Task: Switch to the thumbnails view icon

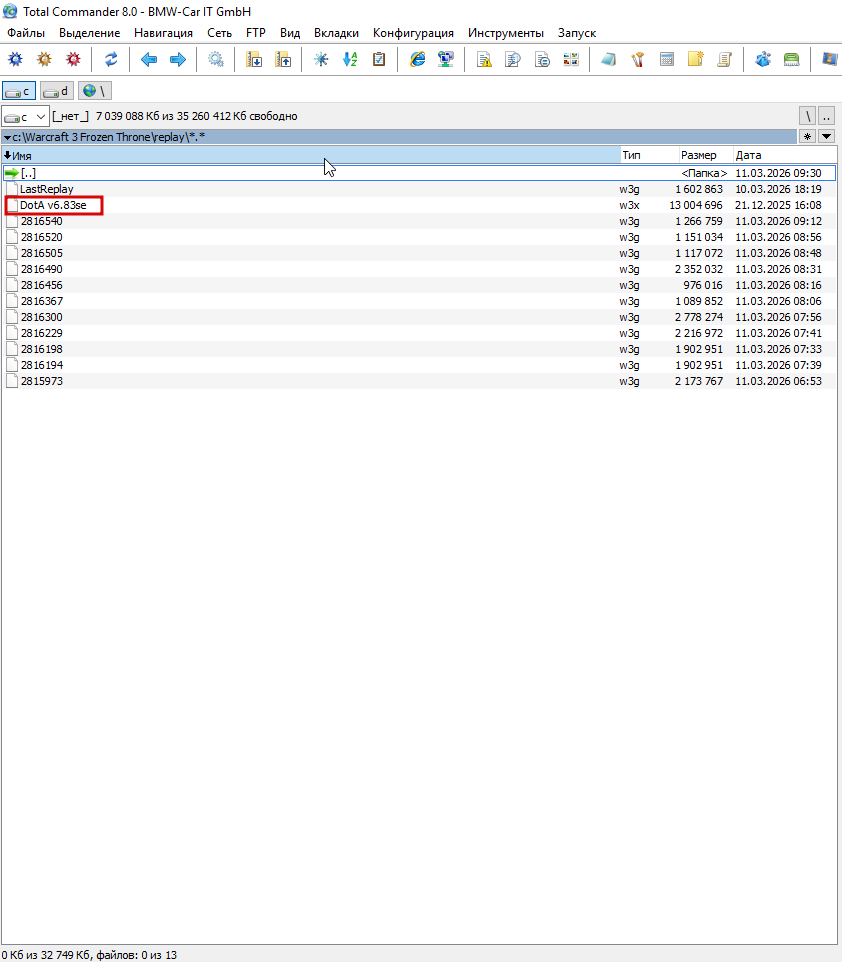Action: pyautogui.click(x=571, y=60)
